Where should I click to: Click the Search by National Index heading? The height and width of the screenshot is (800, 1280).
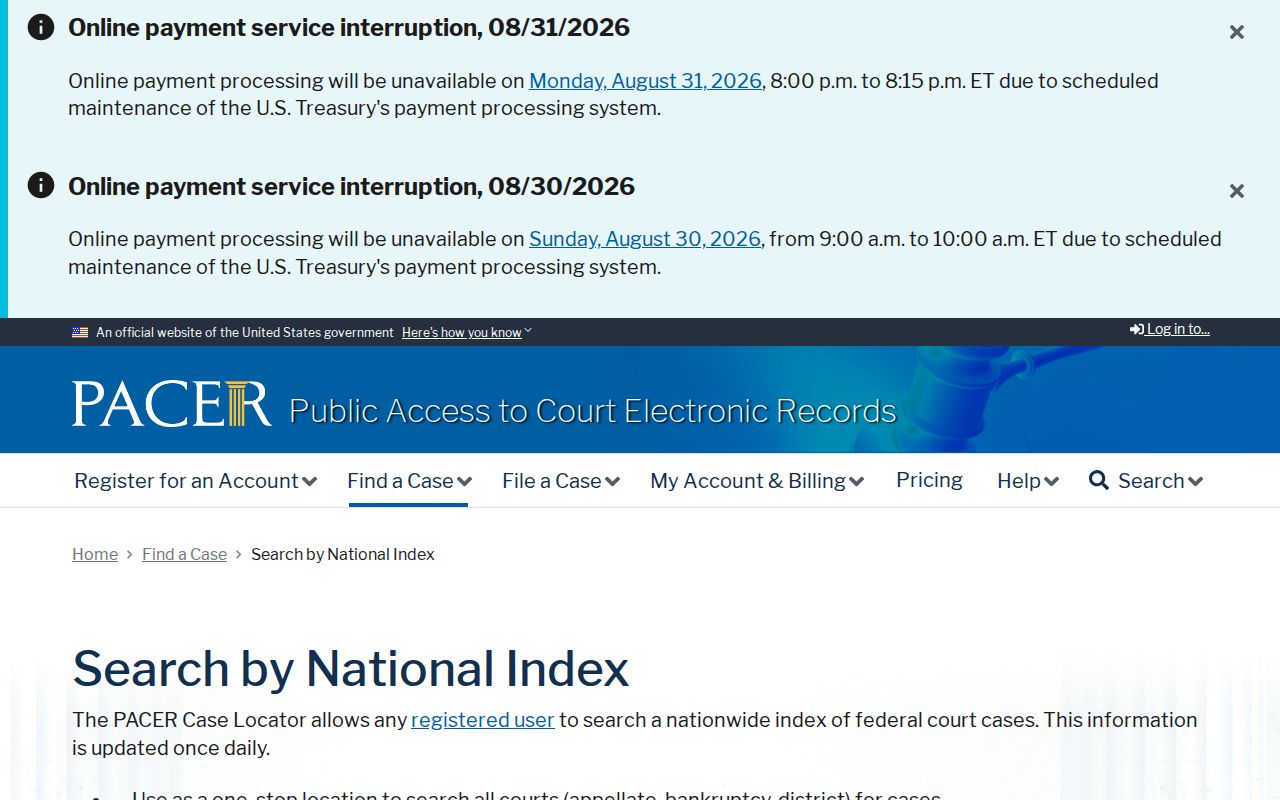click(351, 669)
